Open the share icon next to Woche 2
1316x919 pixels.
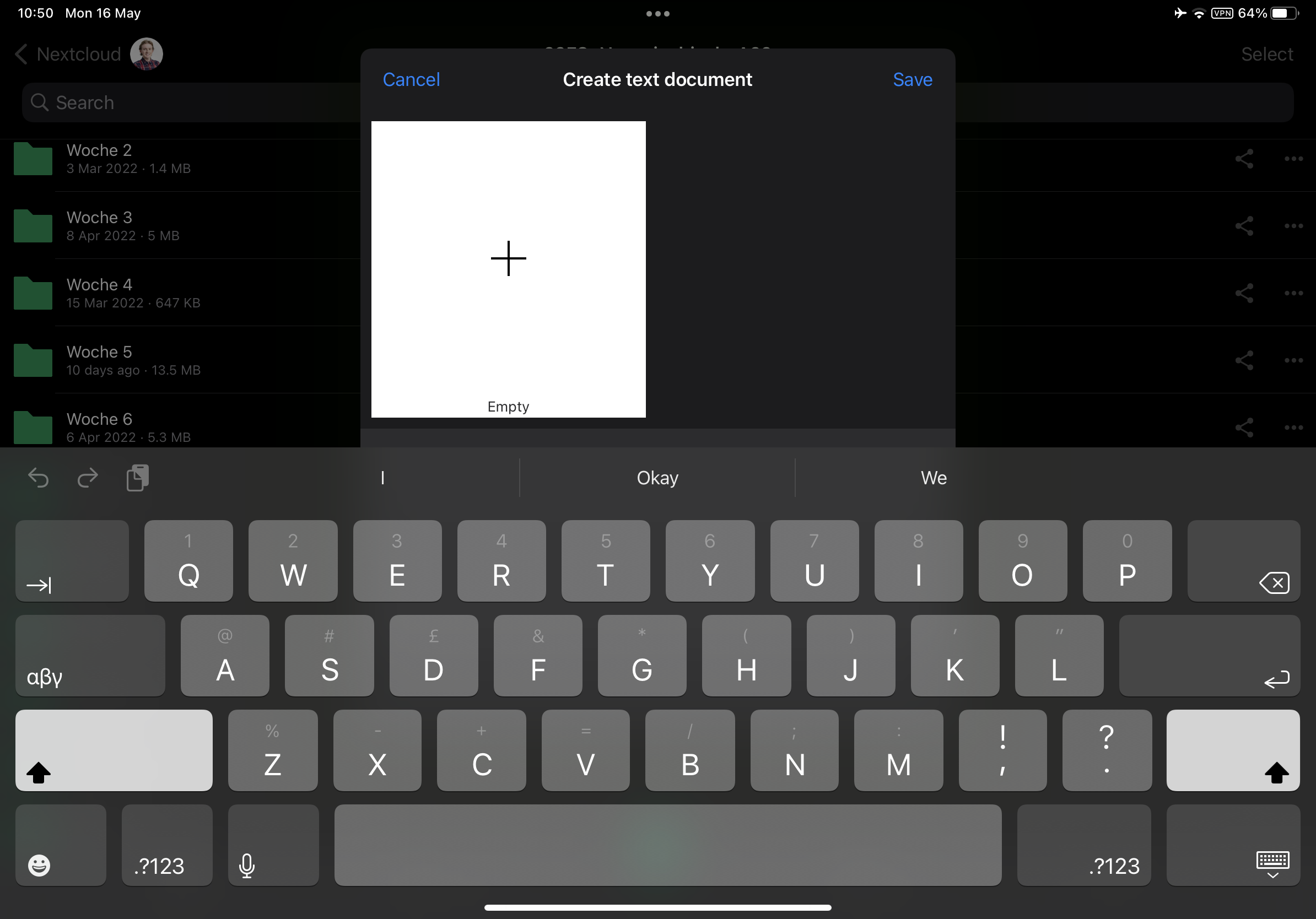(1245, 159)
